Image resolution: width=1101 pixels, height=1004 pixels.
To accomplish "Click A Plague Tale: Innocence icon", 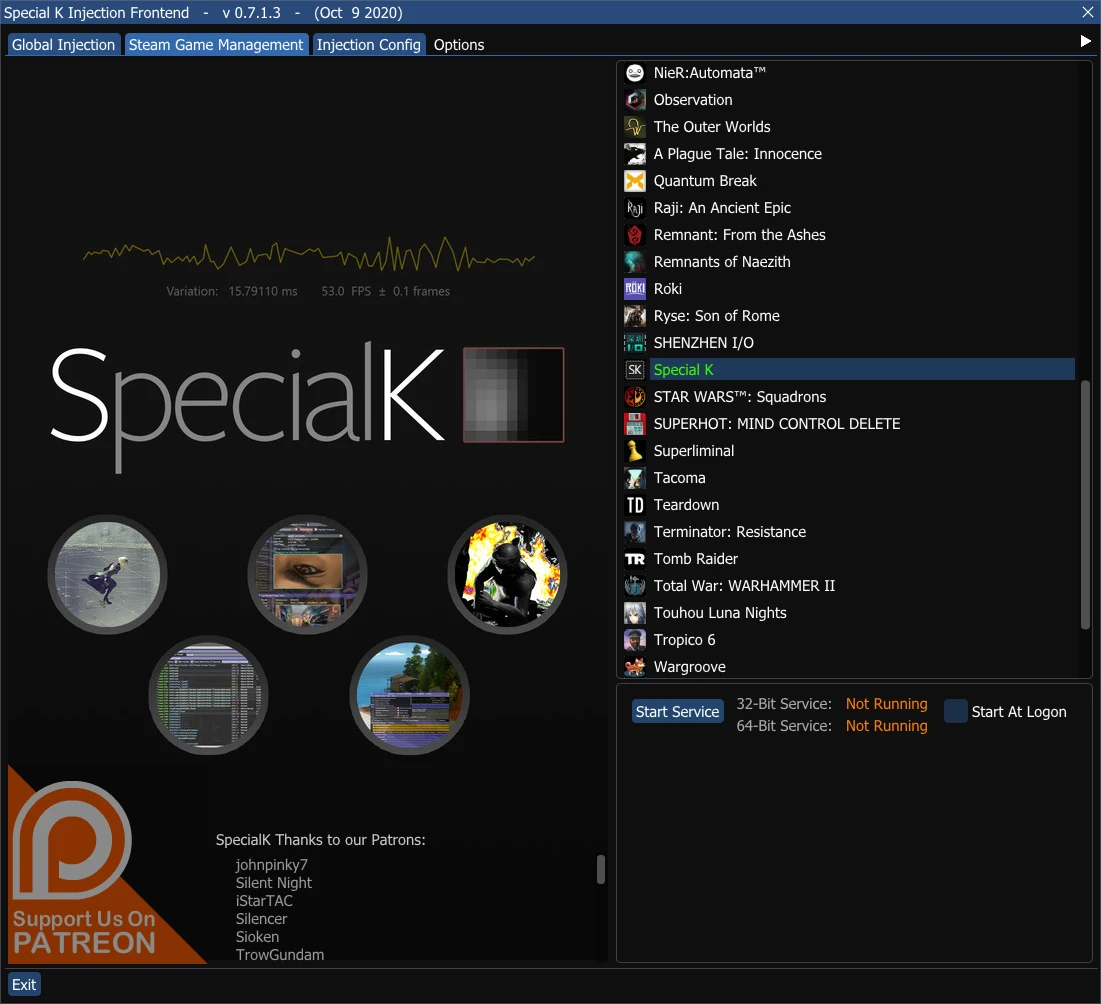I will point(635,154).
